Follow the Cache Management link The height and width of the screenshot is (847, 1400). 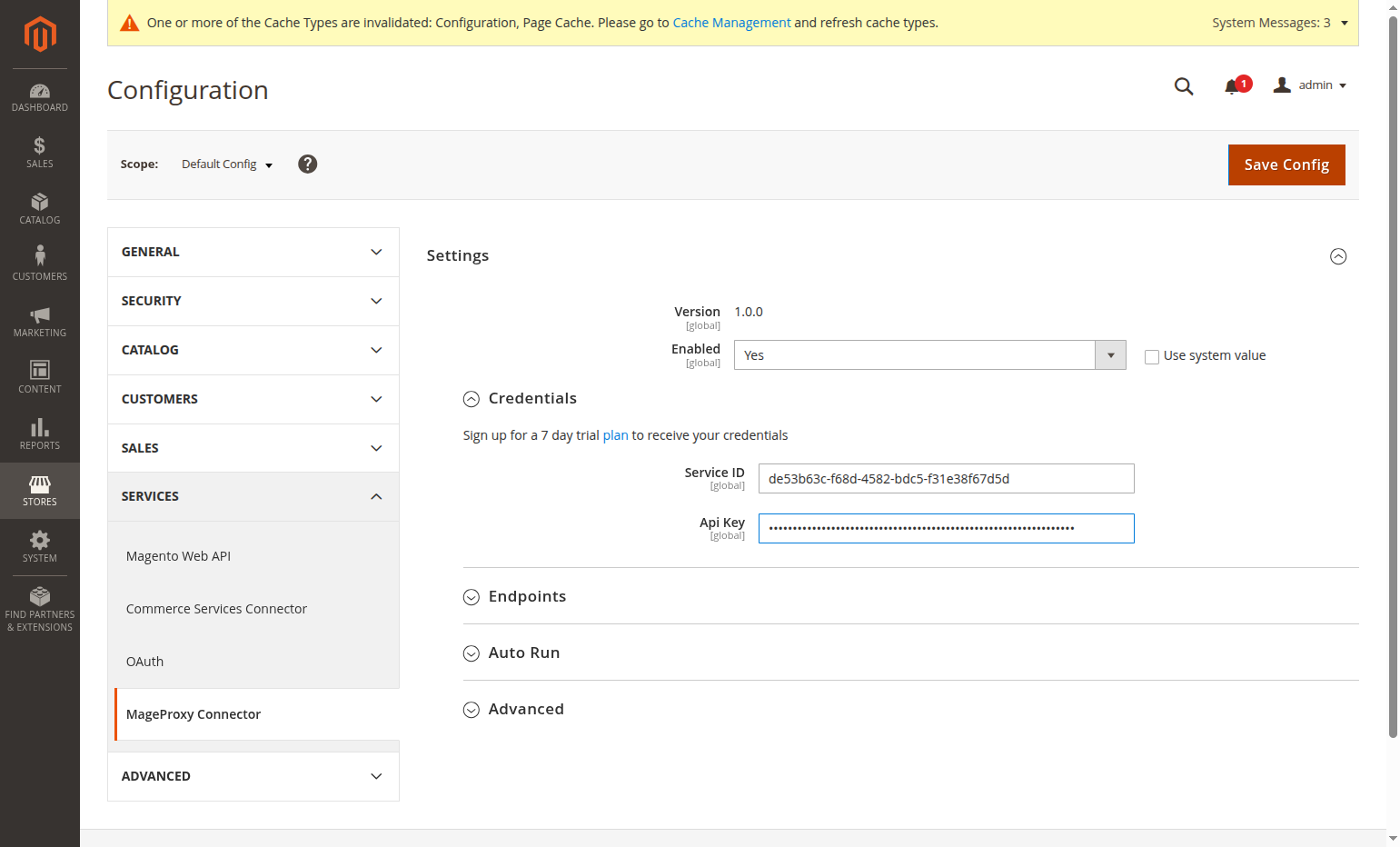tap(731, 23)
